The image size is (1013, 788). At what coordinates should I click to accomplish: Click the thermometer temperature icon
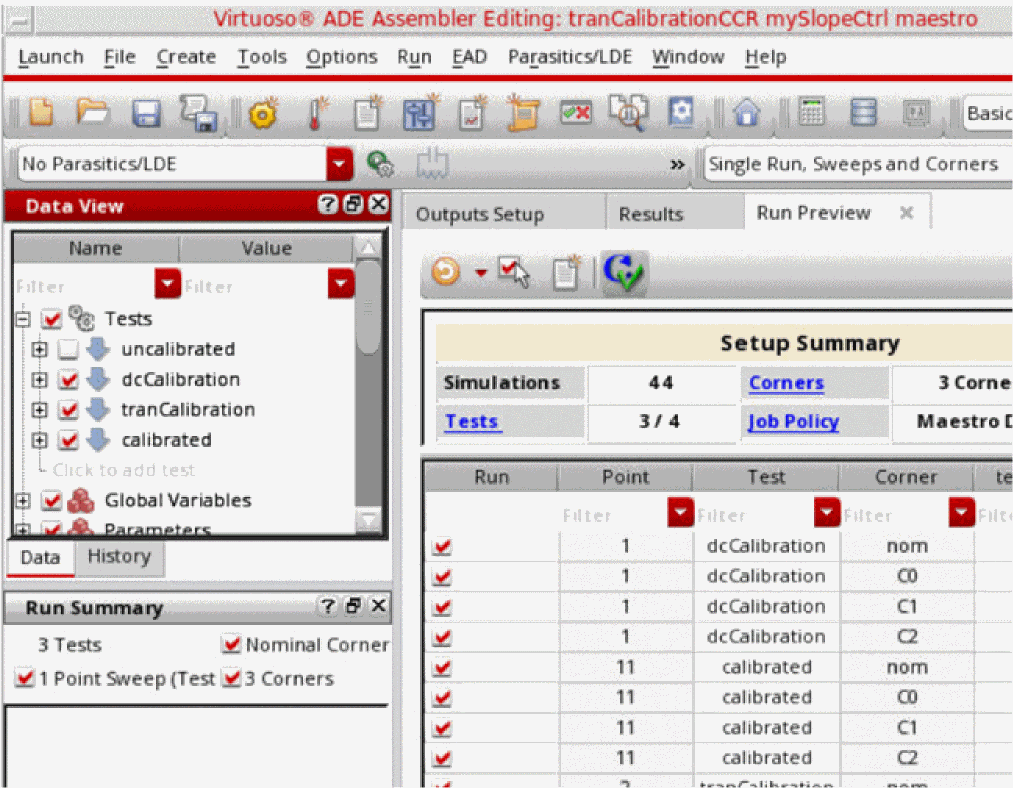[318, 114]
